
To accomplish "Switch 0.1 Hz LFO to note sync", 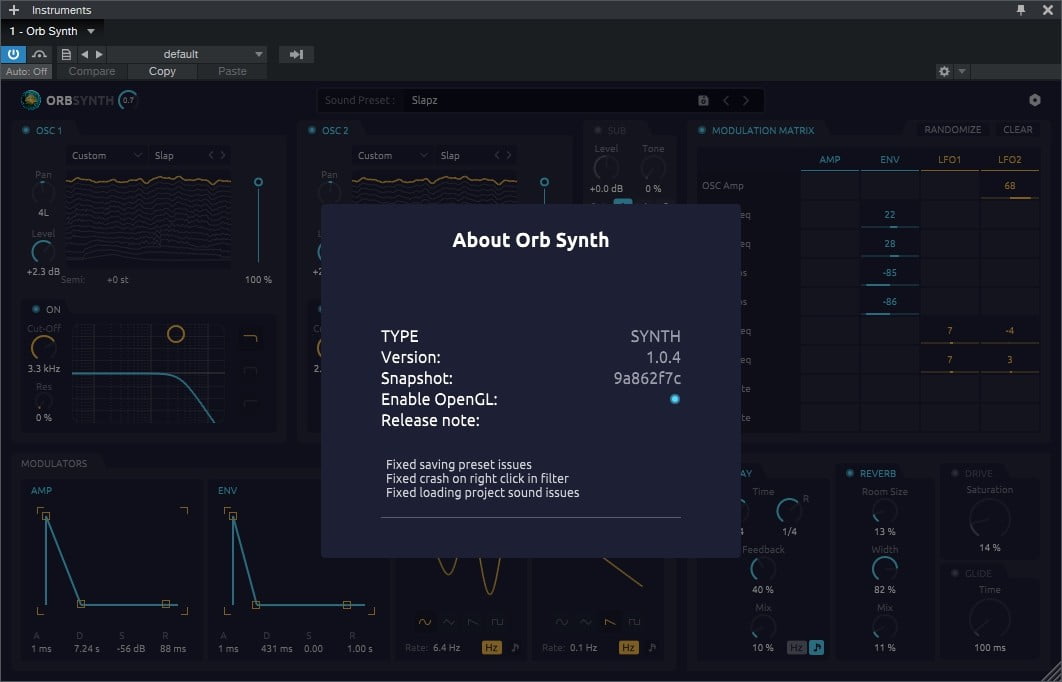I will point(652,647).
